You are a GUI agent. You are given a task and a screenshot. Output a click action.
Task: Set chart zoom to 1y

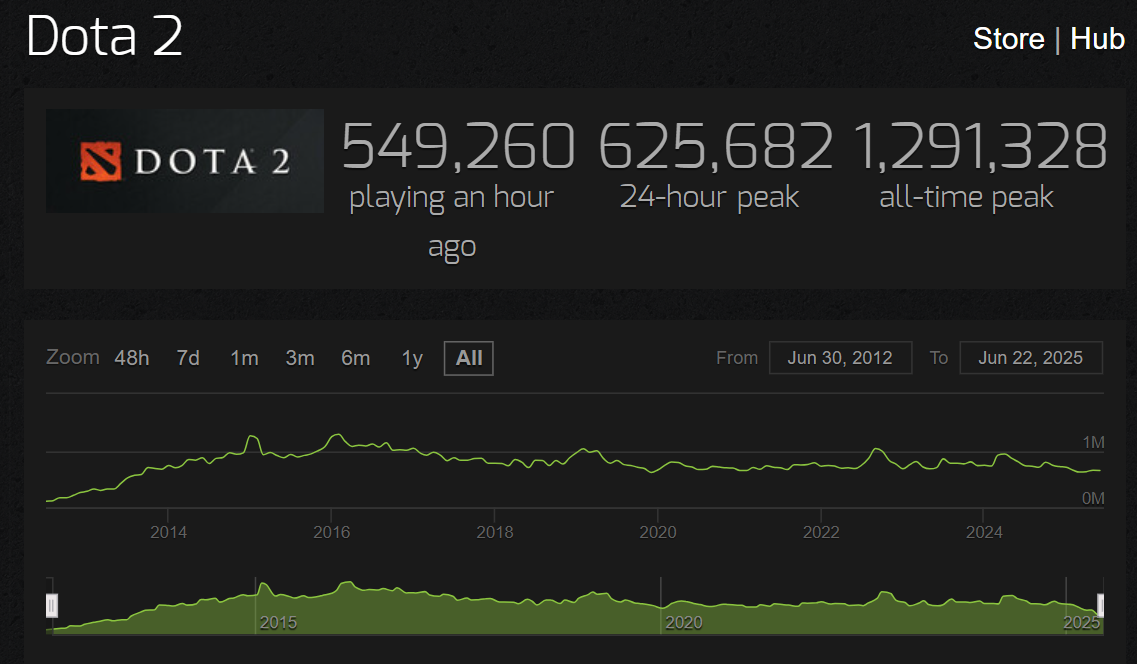(412, 358)
